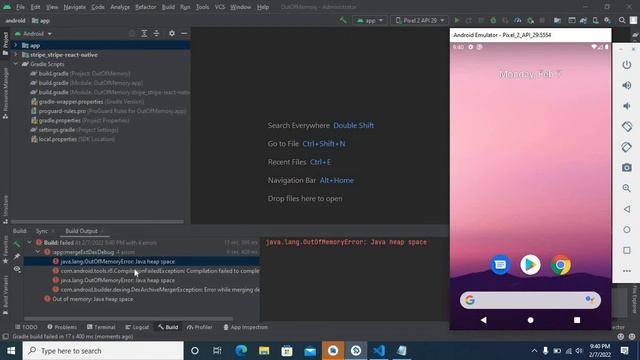Launch Chrome on the emulator home screen

pyautogui.click(x=561, y=265)
